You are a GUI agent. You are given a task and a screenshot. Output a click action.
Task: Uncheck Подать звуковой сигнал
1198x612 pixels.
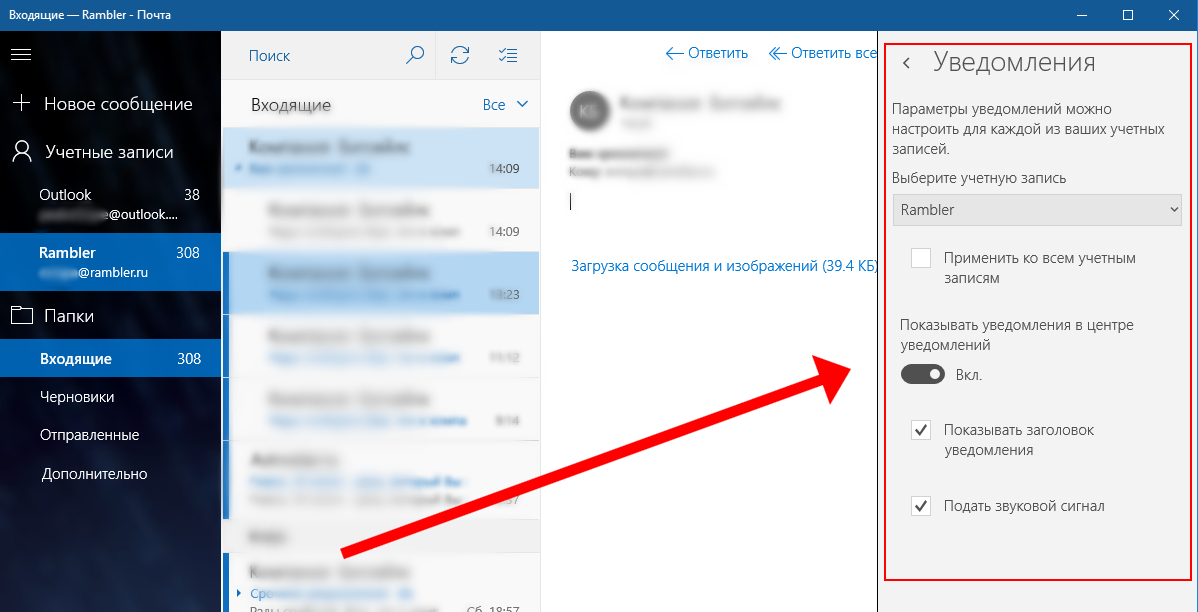pyautogui.click(x=921, y=506)
